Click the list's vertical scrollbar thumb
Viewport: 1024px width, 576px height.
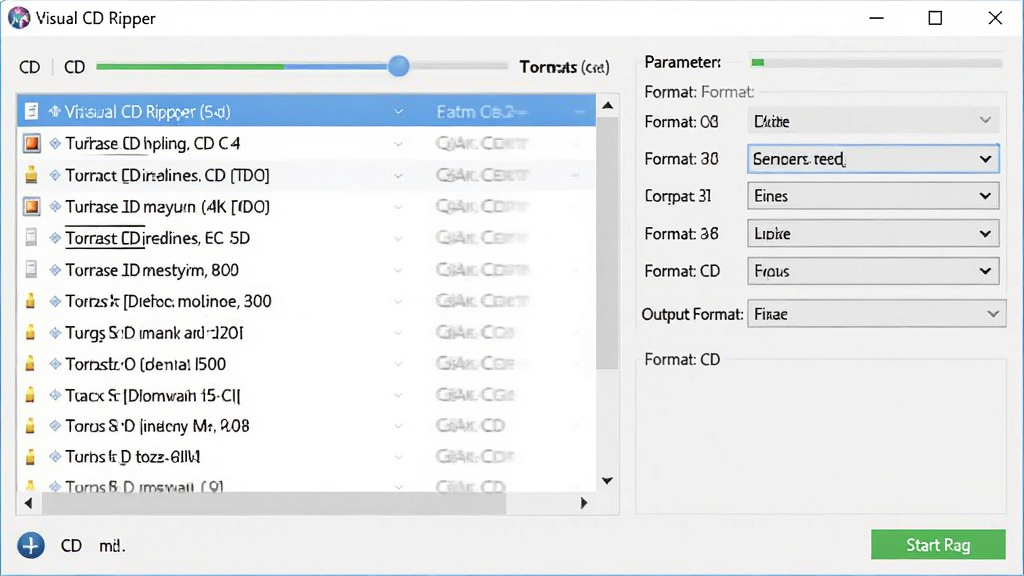607,243
